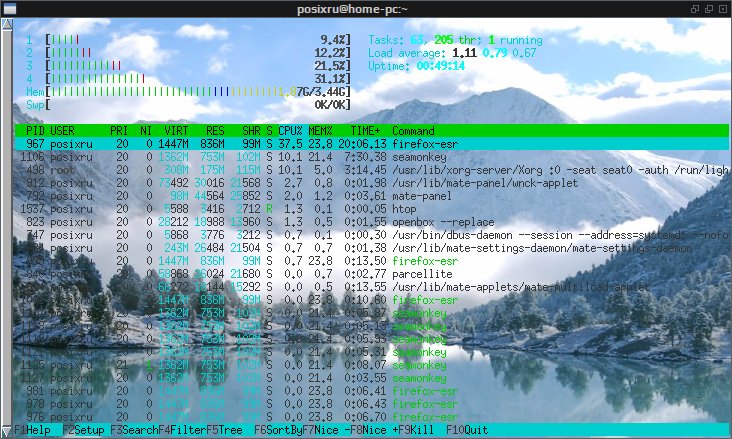732x439 pixels.
Task: Sort by the PRI column header
Action: click(119, 131)
